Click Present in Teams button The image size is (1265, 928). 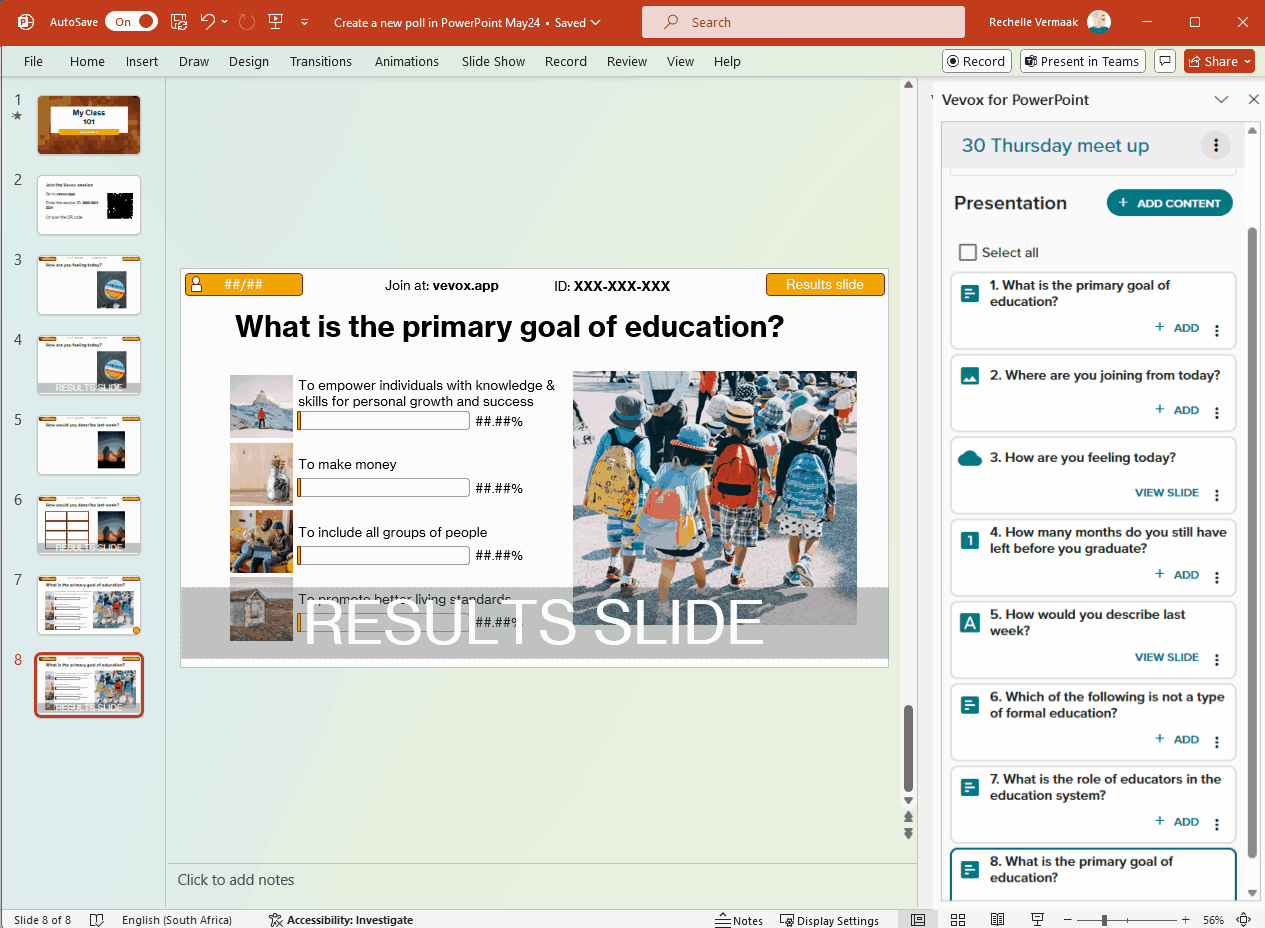1082,61
